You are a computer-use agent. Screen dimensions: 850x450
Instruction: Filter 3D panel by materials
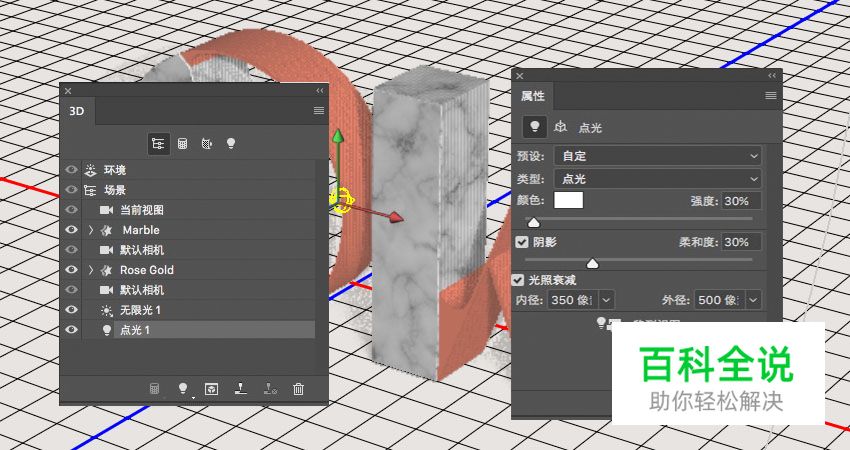[x=206, y=143]
